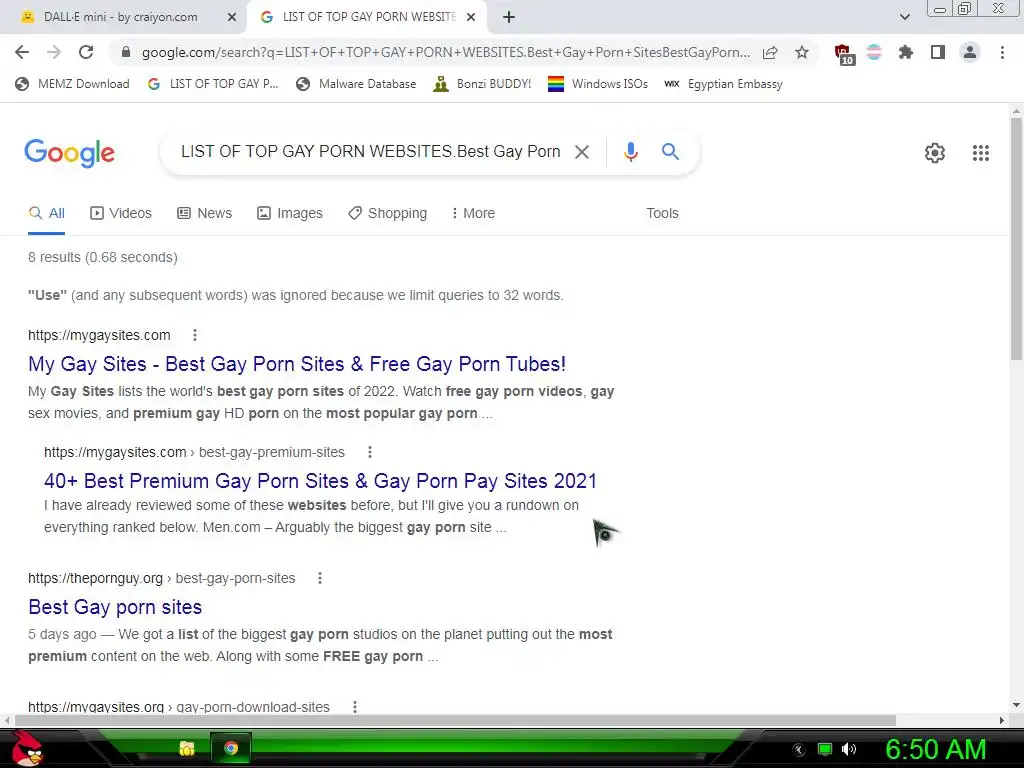Screen dimensions: 1024x768
Task: Click the scroll-right arrow of horizontal scrollbar
Action: point(1002,720)
